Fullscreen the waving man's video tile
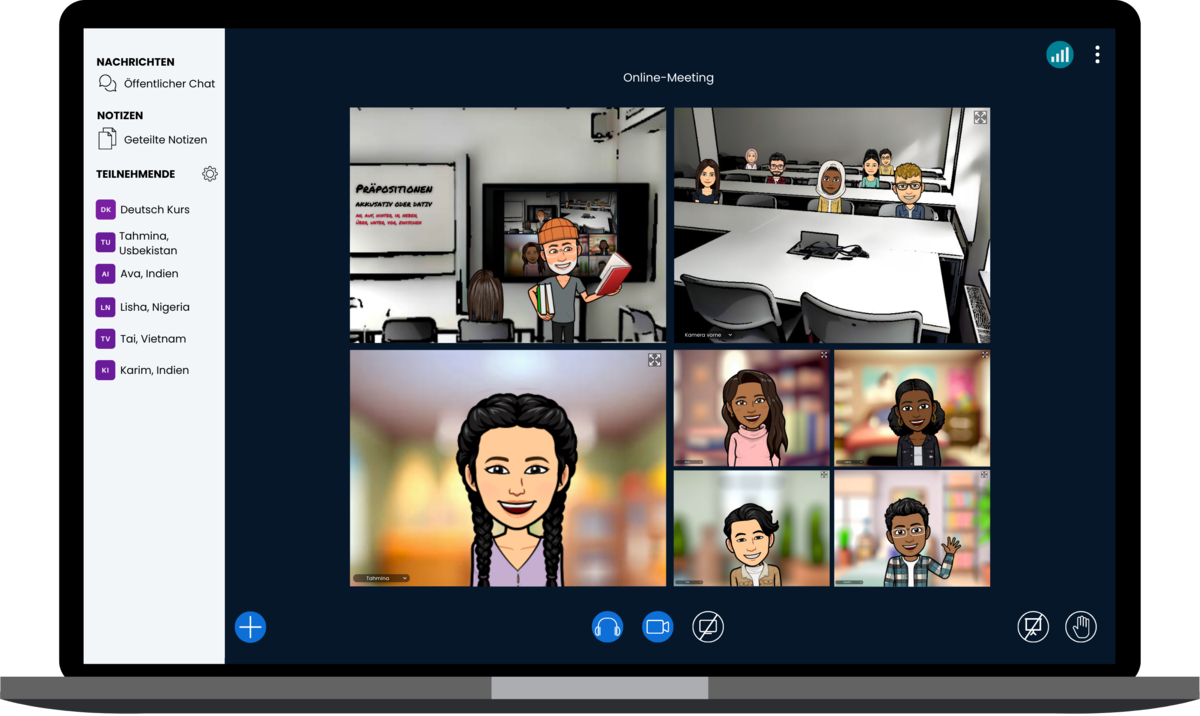The height and width of the screenshot is (716, 1200). tap(985, 475)
